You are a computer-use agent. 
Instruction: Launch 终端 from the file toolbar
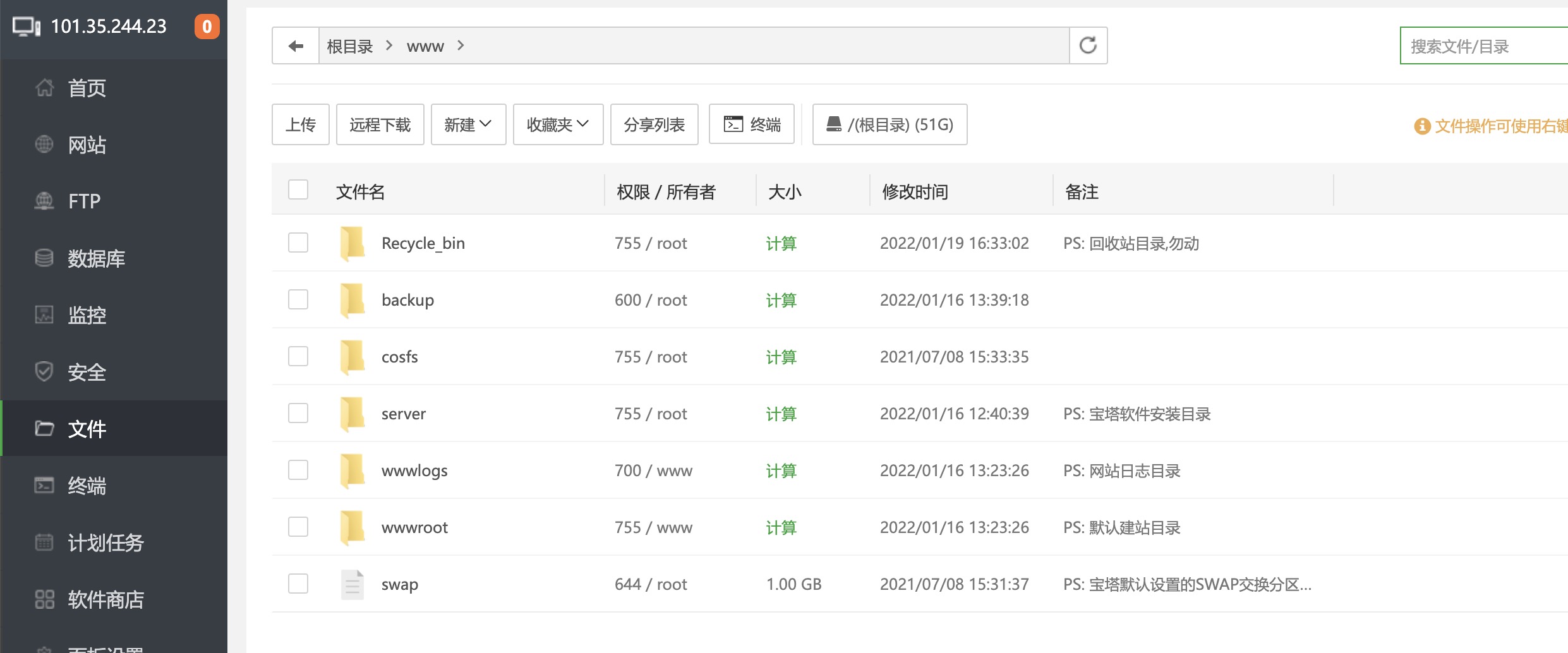pyautogui.click(x=751, y=124)
